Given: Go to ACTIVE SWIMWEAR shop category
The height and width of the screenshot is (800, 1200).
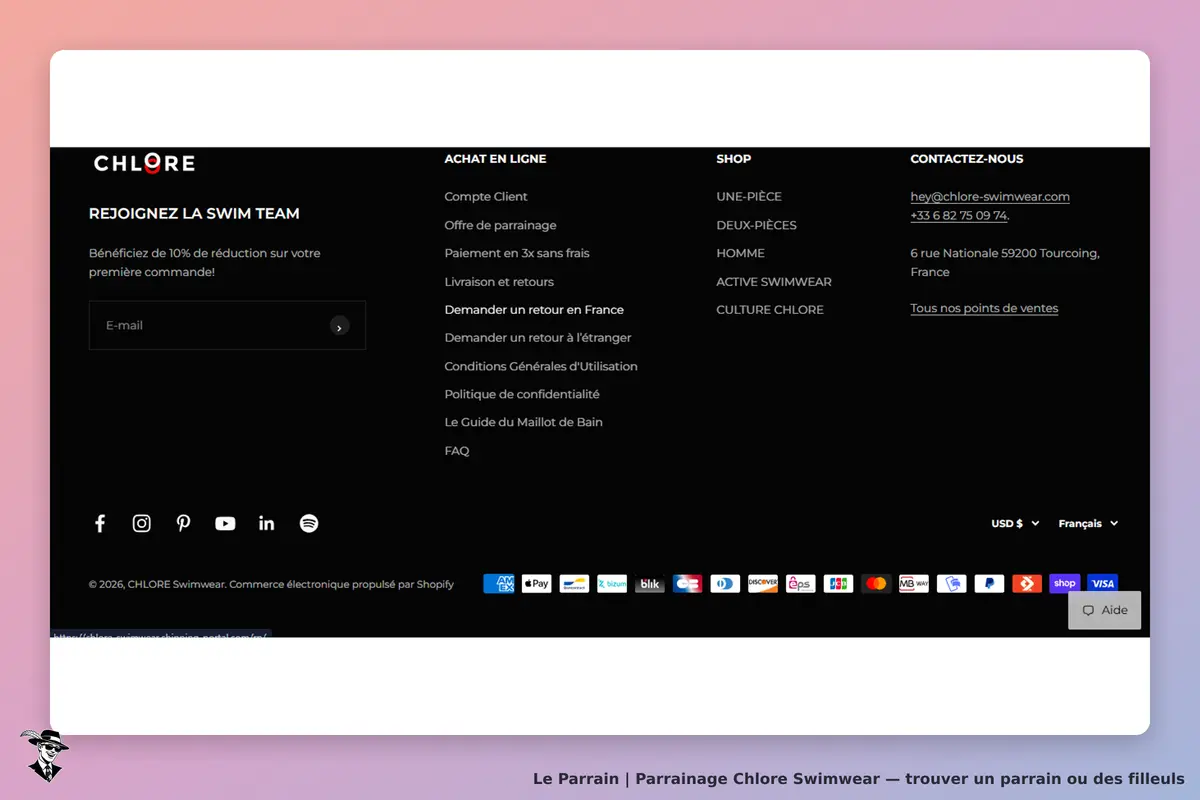Looking at the screenshot, I should point(774,282).
